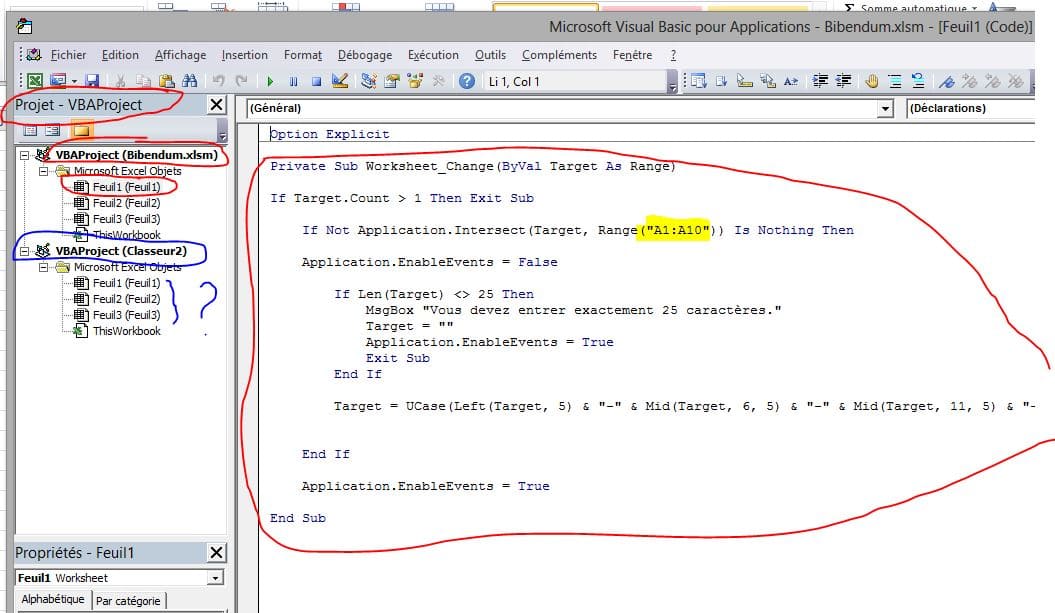Click the View Object icon in Project panel

click(x=52, y=131)
